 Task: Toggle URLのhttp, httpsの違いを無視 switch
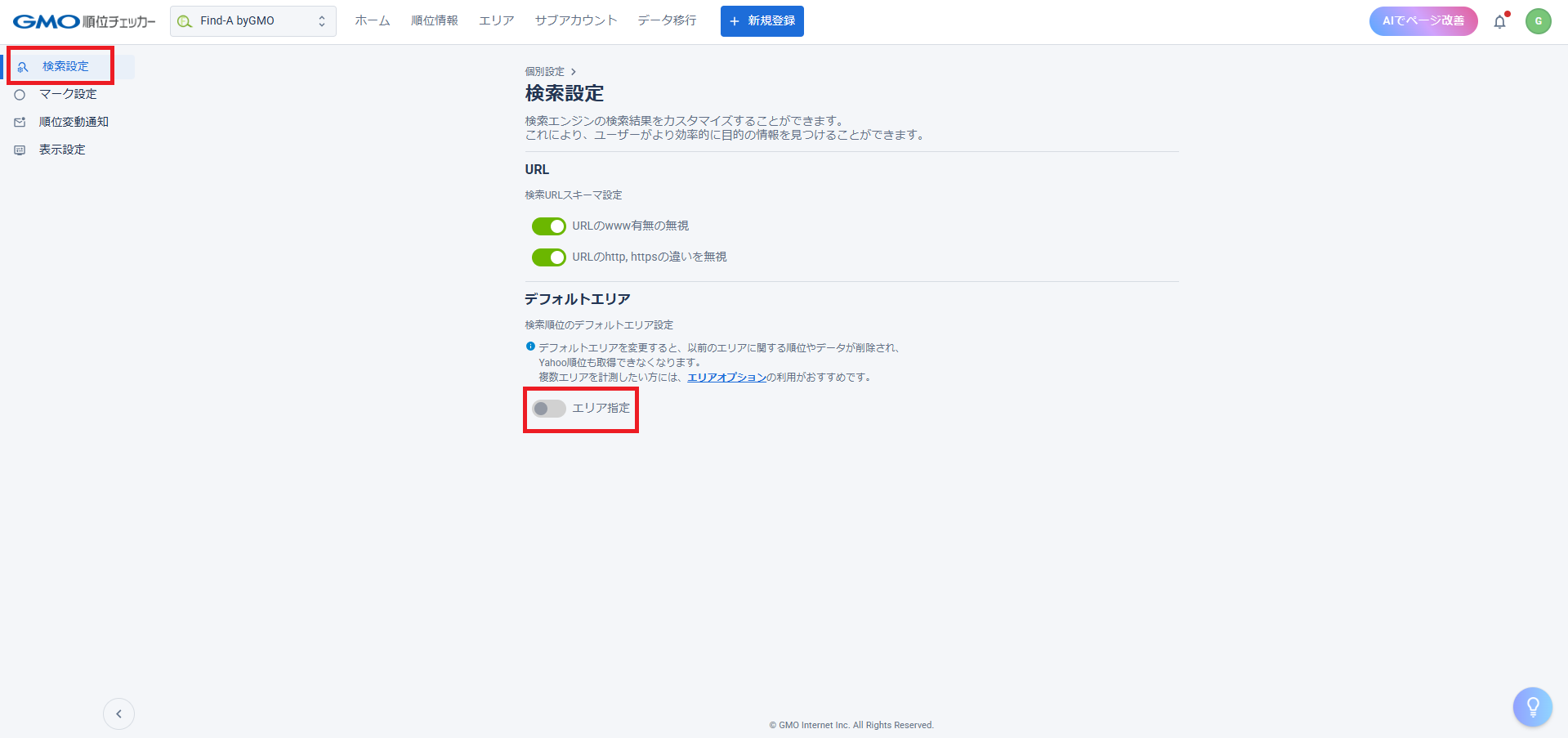(x=548, y=257)
